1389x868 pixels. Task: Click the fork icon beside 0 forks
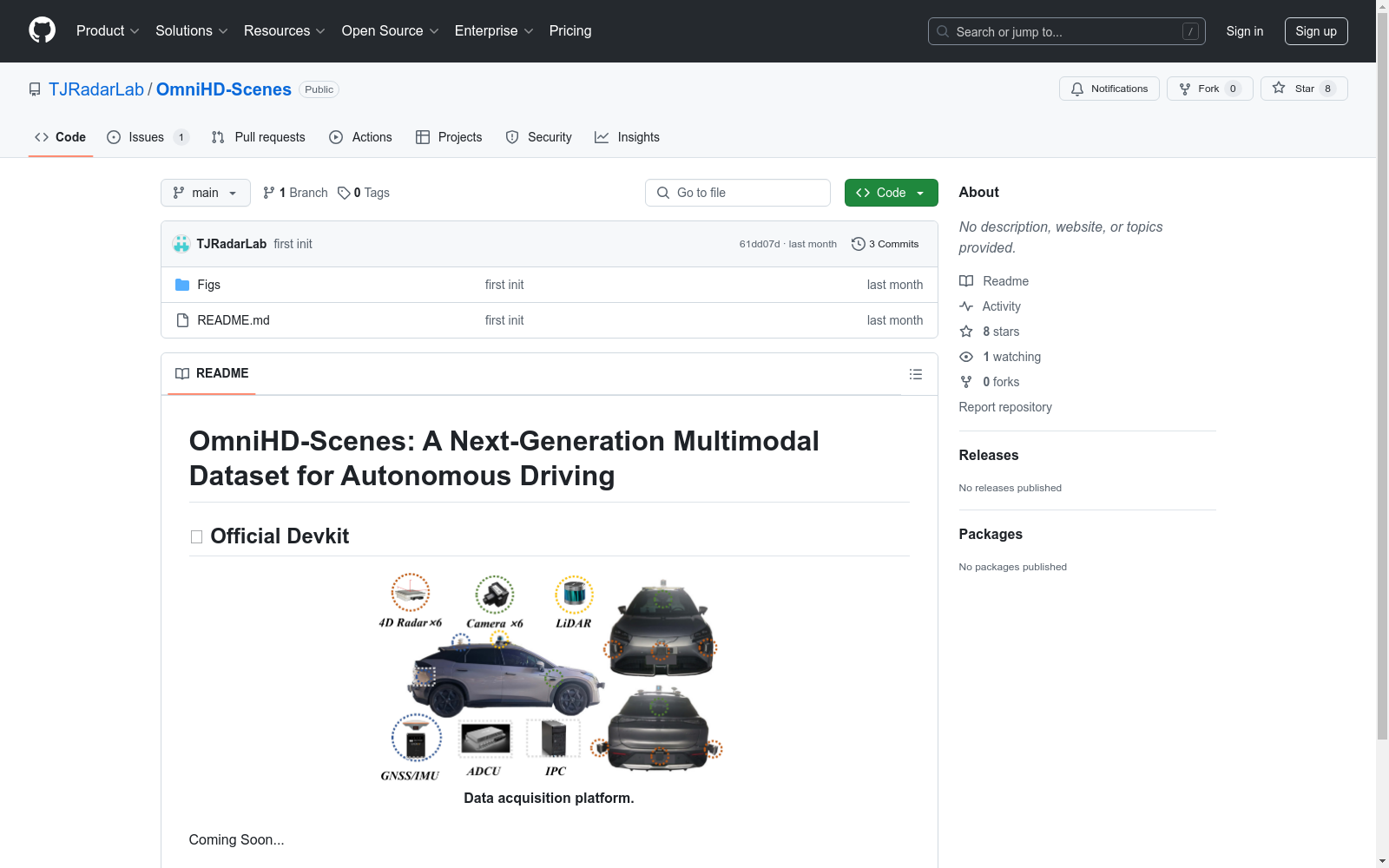point(966,382)
